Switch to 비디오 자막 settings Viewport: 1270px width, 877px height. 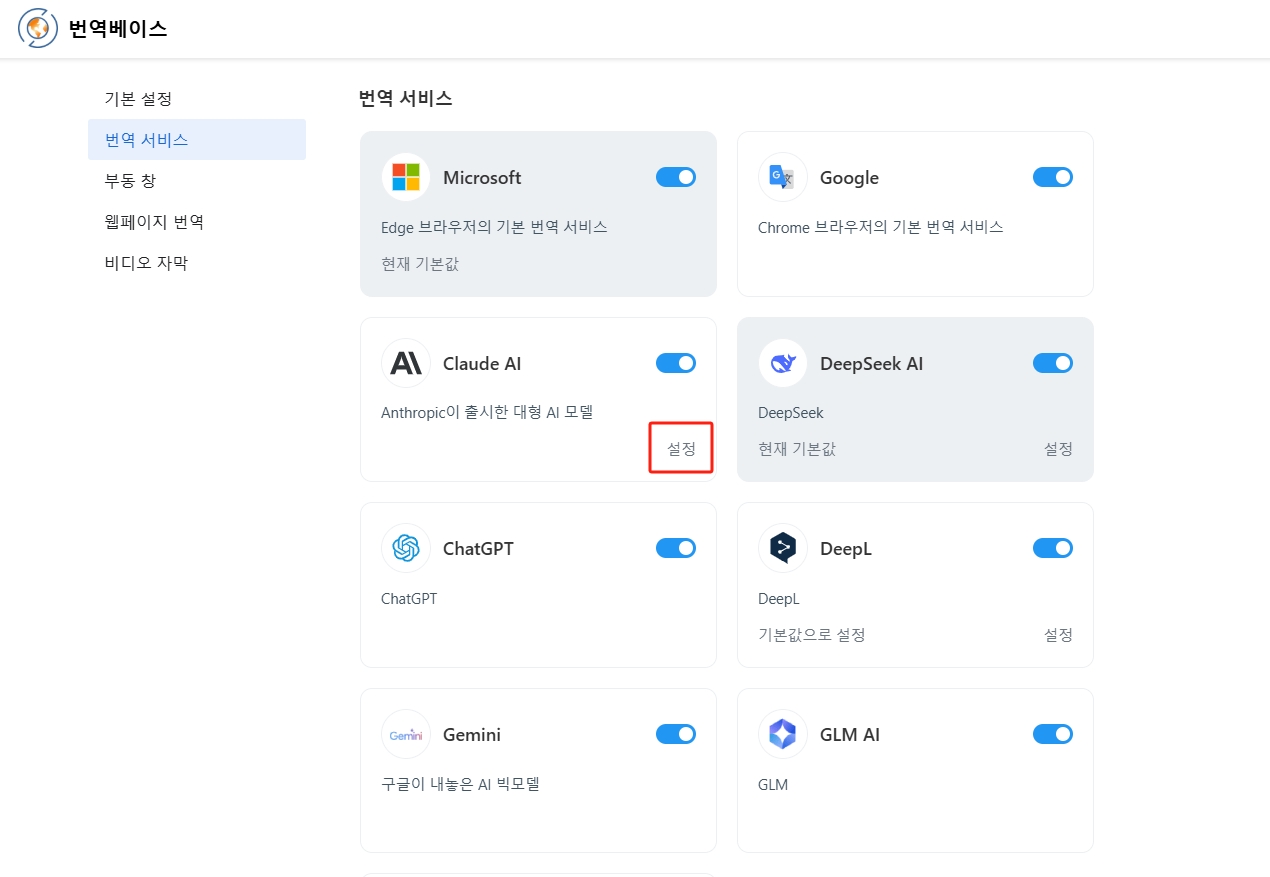click(197, 263)
